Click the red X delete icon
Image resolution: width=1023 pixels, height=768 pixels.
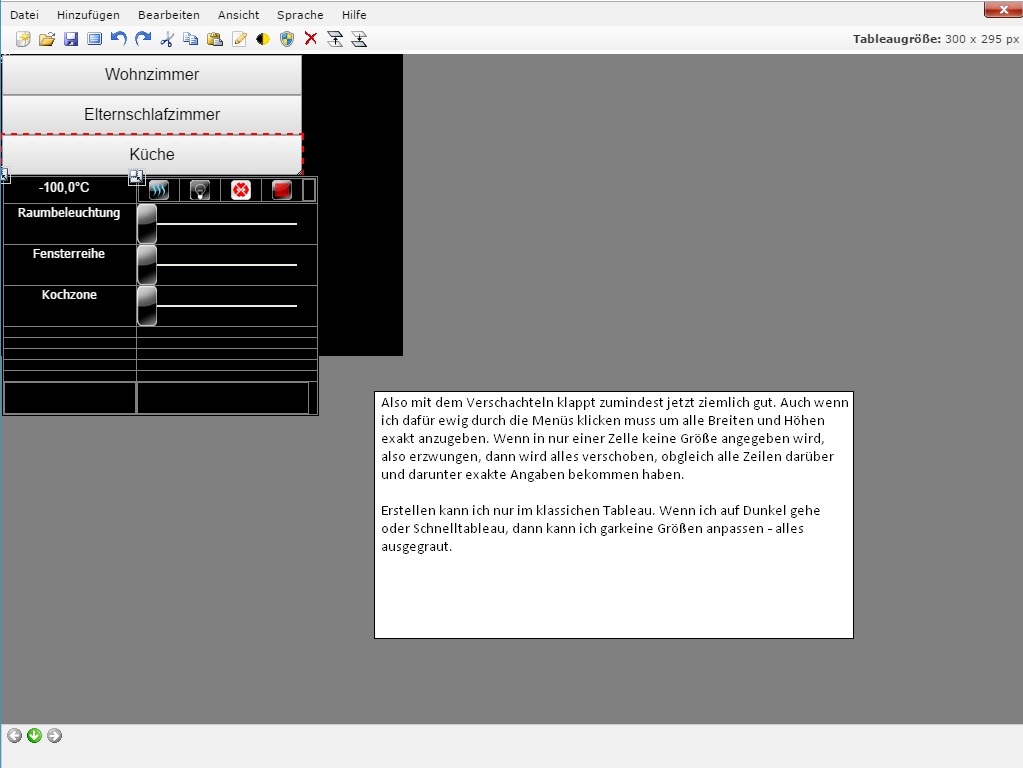(x=311, y=39)
